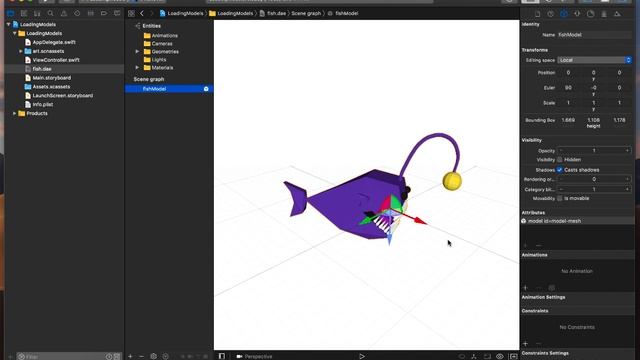Select Scene graph in the breadcrumb bar

(x=306, y=13)
